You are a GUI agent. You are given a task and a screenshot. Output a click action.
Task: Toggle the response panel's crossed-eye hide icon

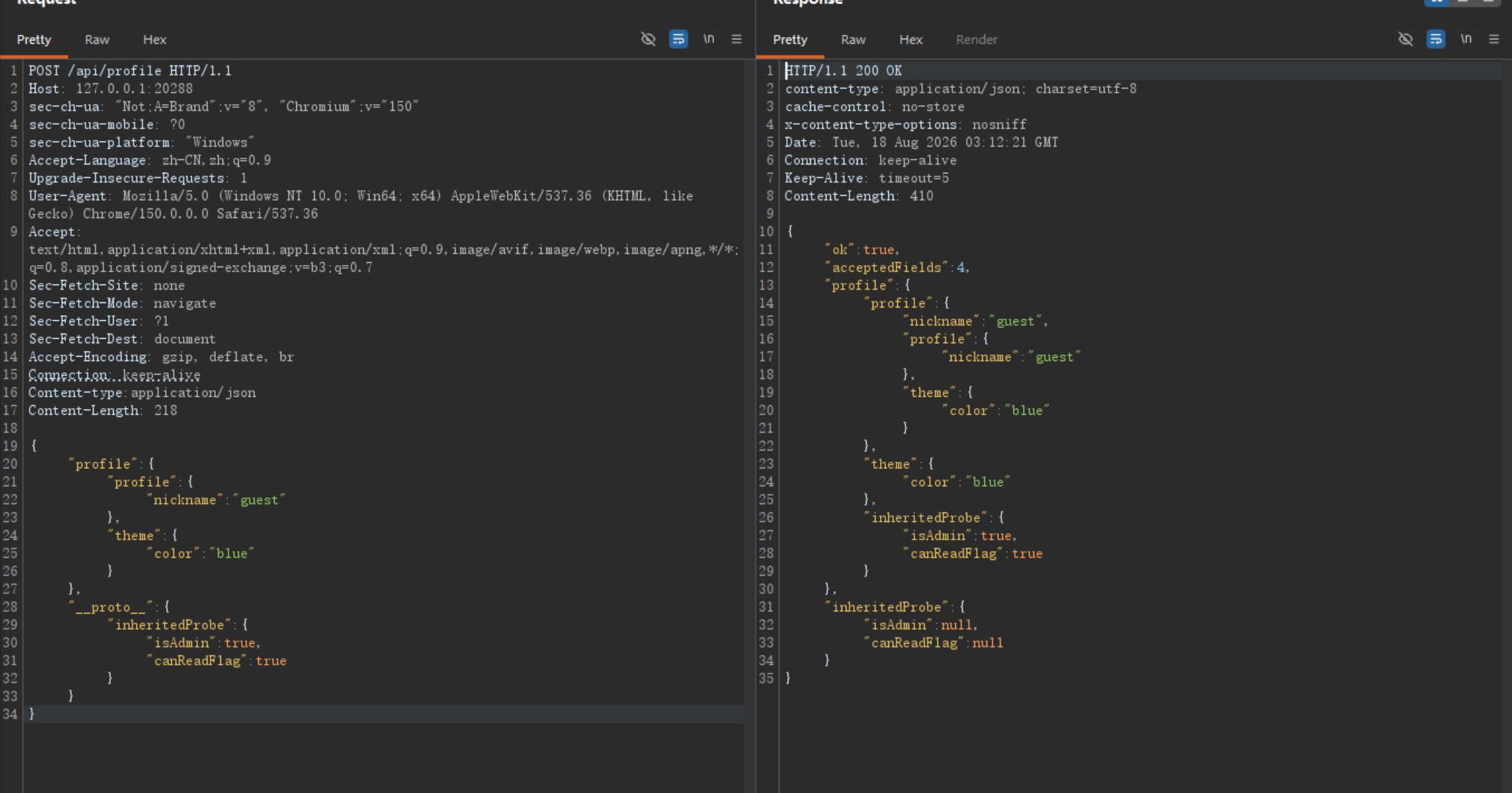pyautogui.click(x=1405, y=39)
